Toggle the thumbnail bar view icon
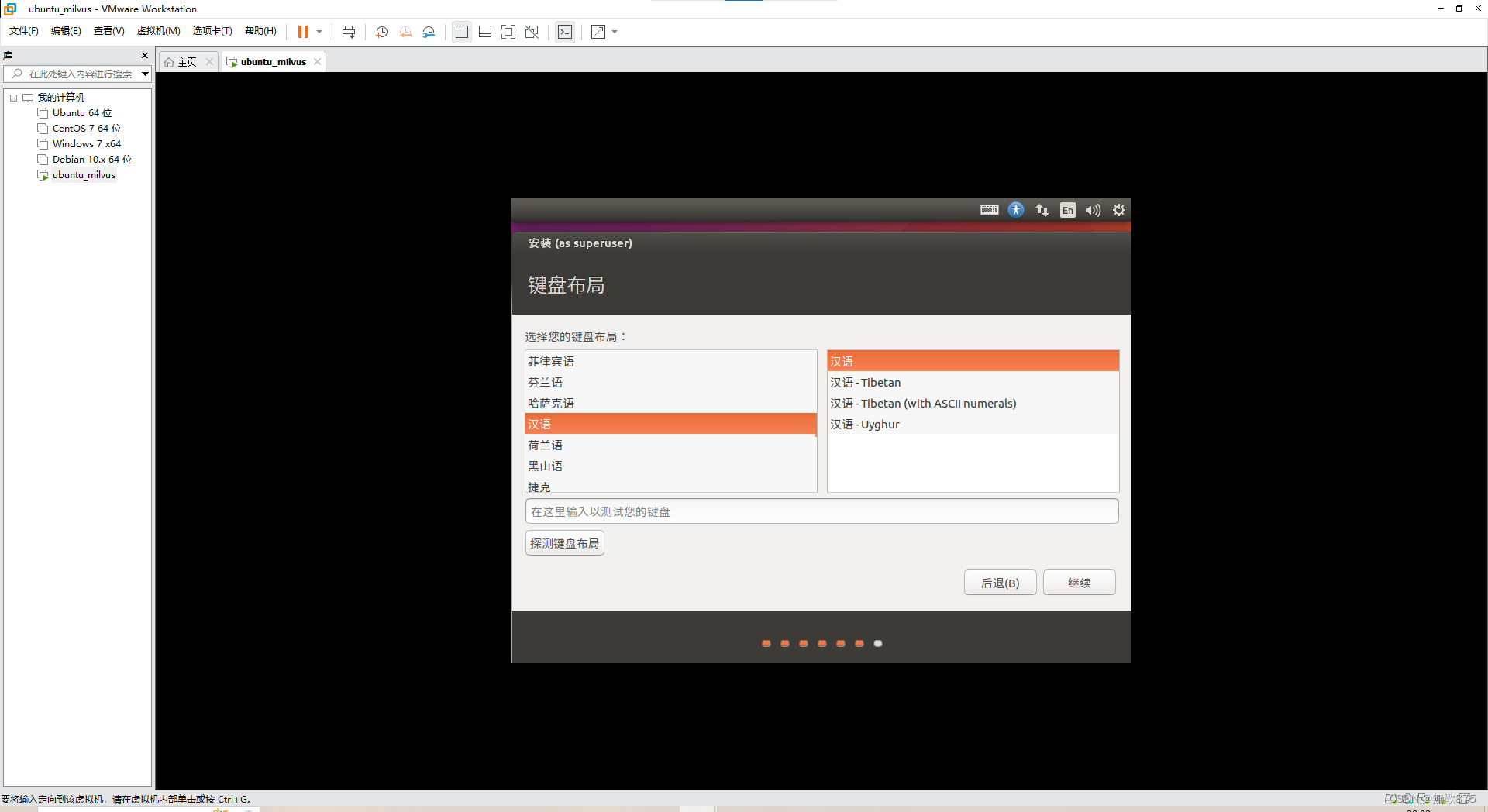The height and width of the screenshot is (812, 1488). click(x=485, y=32)
